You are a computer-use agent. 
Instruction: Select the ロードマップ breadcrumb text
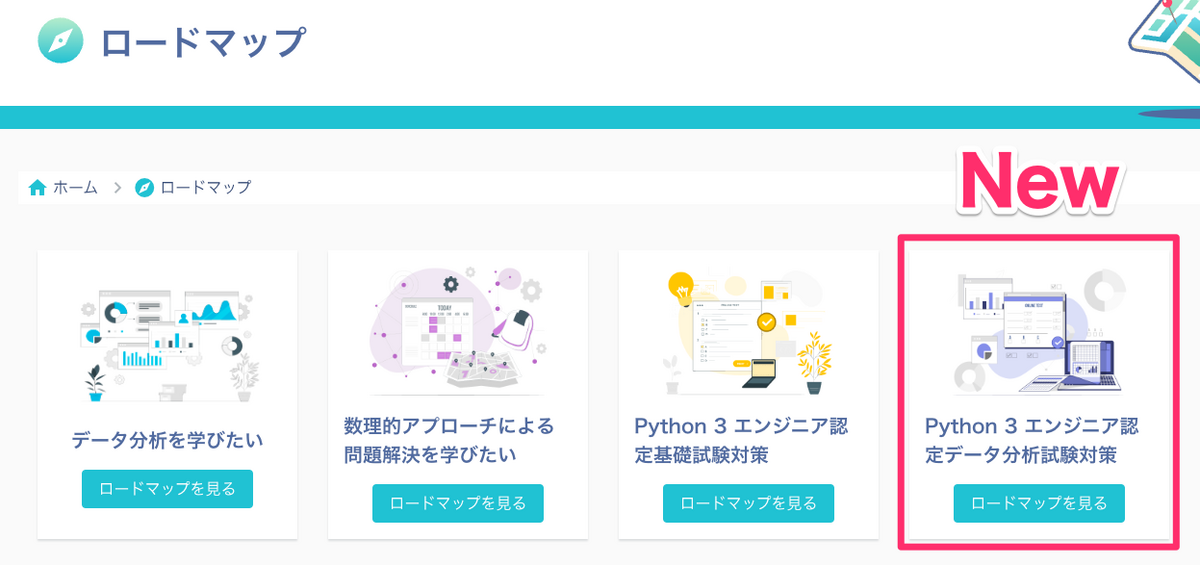coord(205,187)
